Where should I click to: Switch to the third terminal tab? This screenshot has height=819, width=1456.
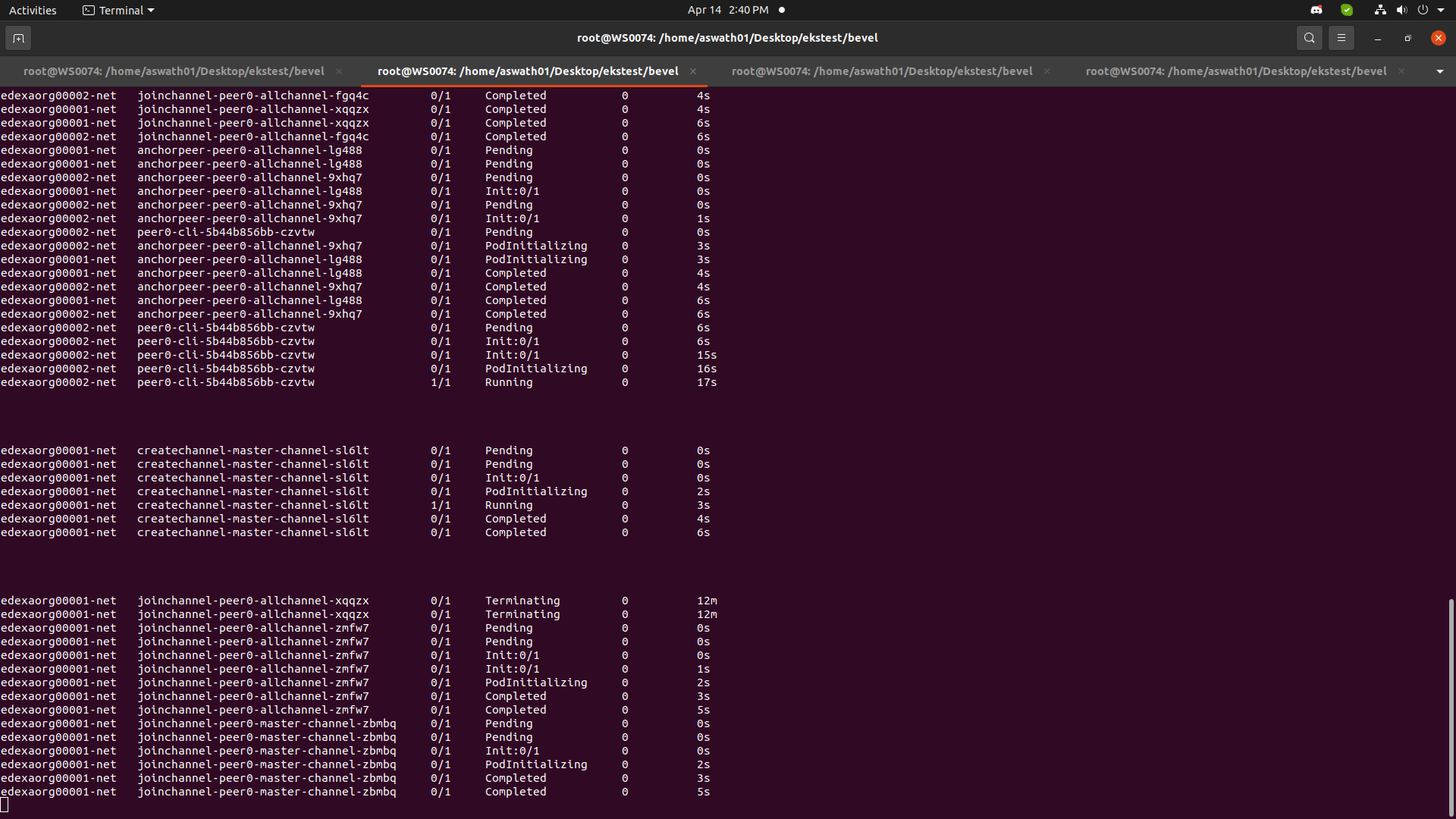pyautogui.click(x=882, y=71)
